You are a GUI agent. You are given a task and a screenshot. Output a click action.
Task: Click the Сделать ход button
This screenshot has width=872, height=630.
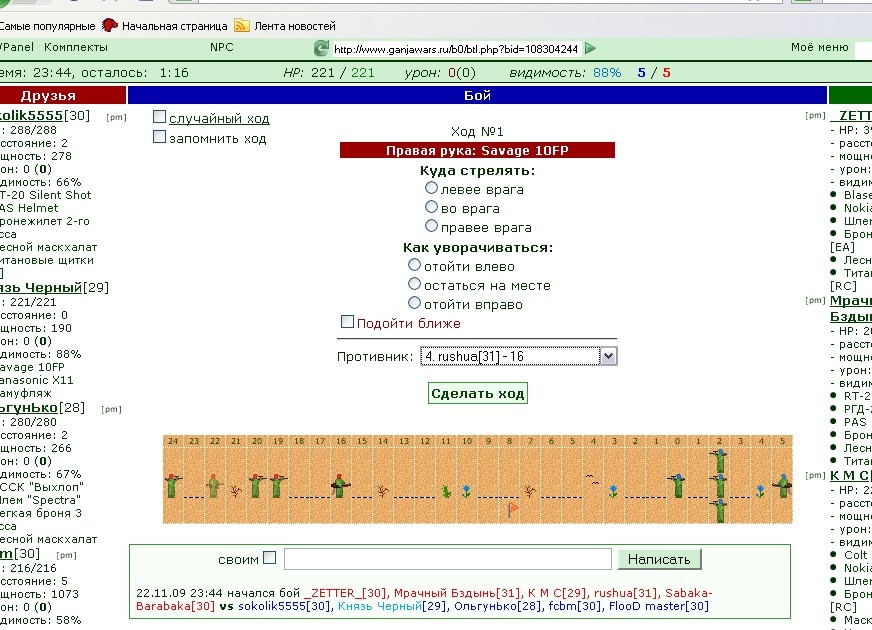(478, 393)
